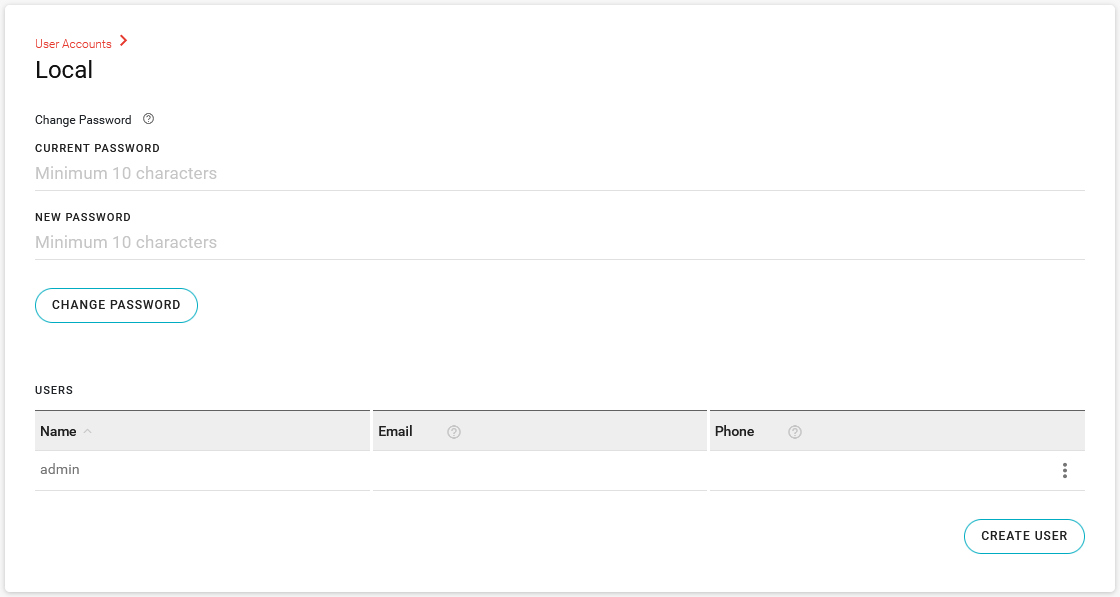Click the Create User button
The image size is (1120, 597).
coord(1024,536)
